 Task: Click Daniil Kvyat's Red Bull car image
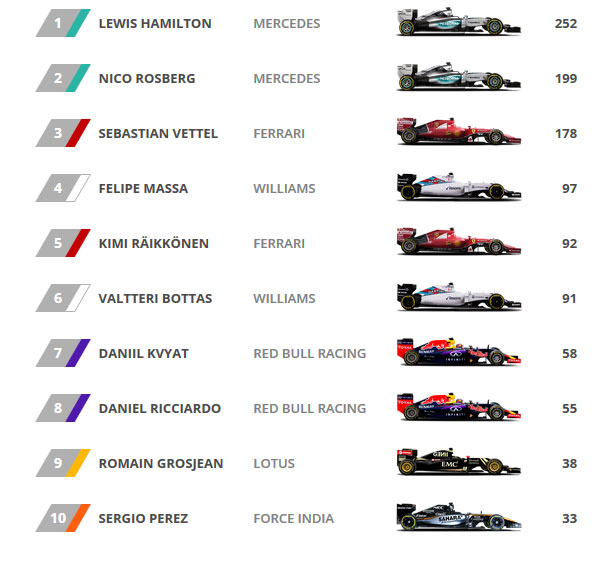459,352
